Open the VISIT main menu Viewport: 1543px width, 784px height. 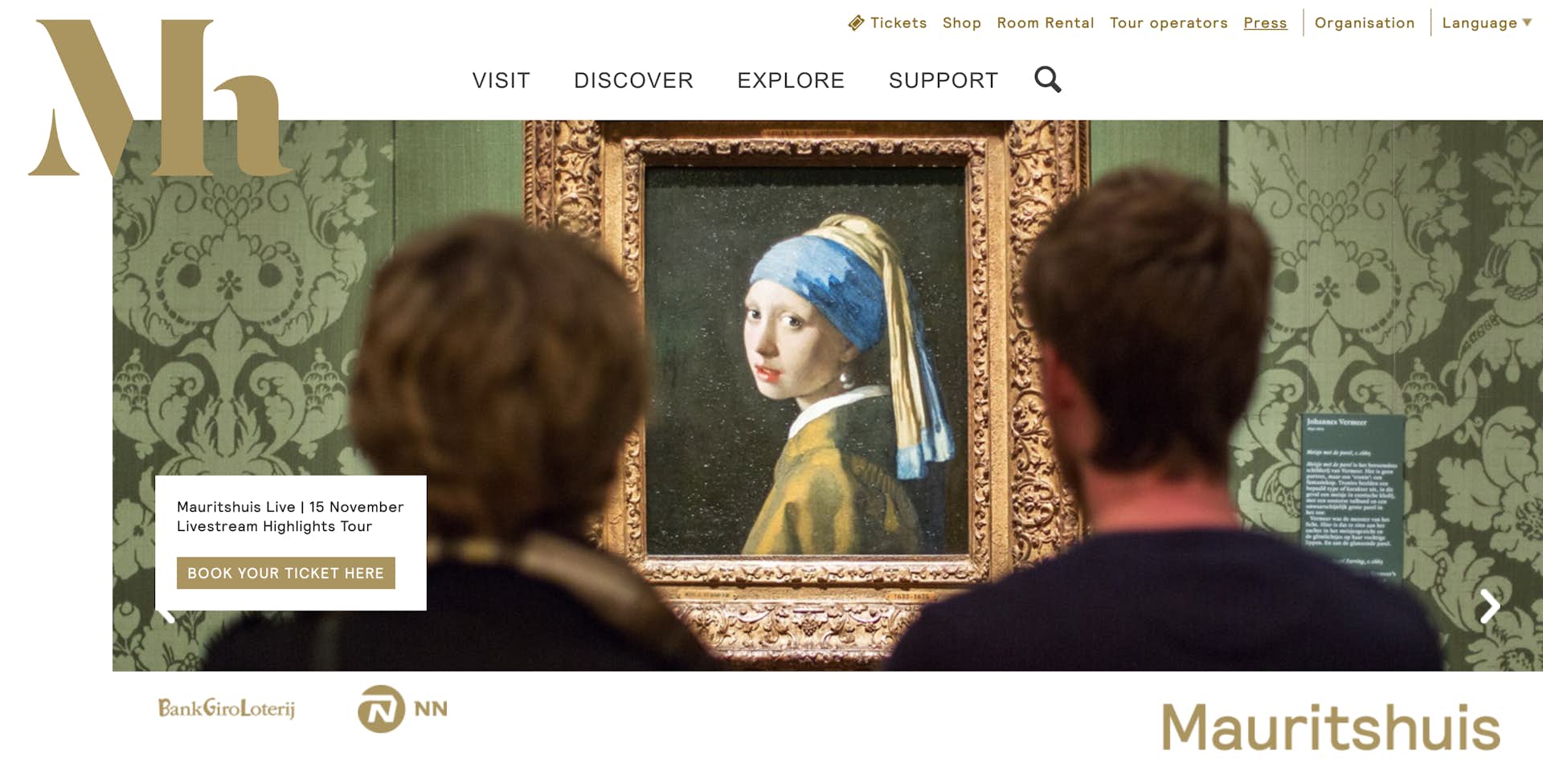pyautogui.click(x=501, y=80)
